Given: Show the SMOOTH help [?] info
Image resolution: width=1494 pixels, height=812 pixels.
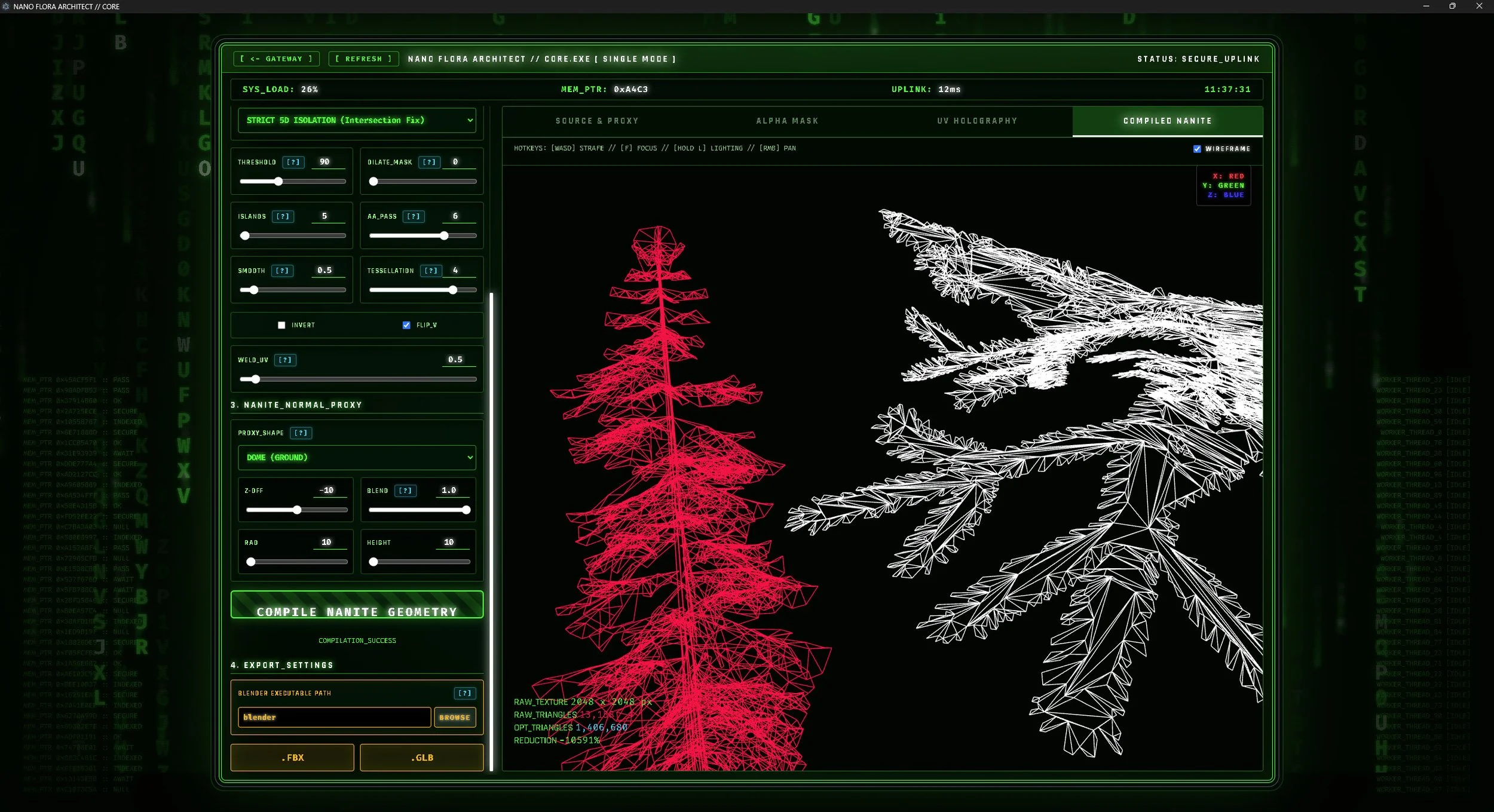Looking at the screenshot, I should 282,271.
